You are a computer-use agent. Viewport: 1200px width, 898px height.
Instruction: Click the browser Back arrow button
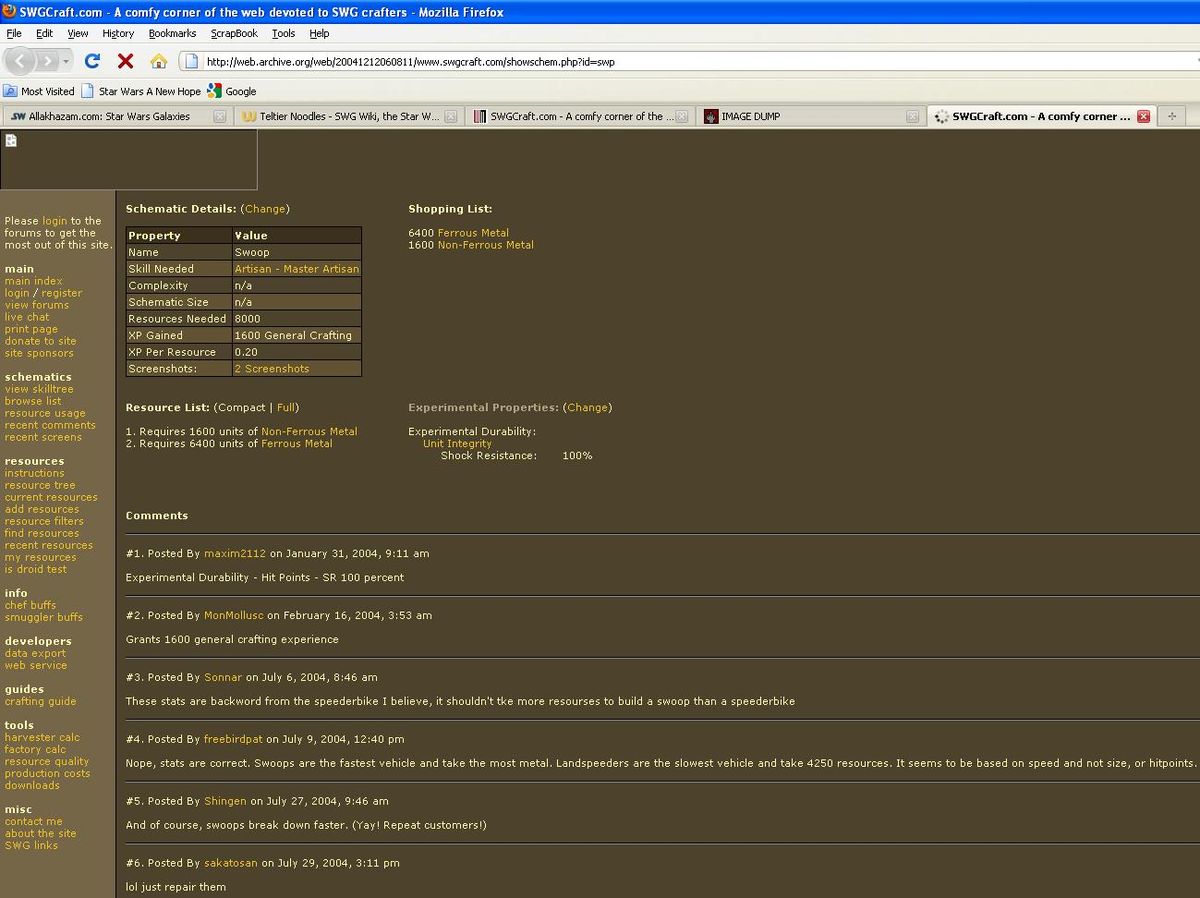tap(21, 61)
